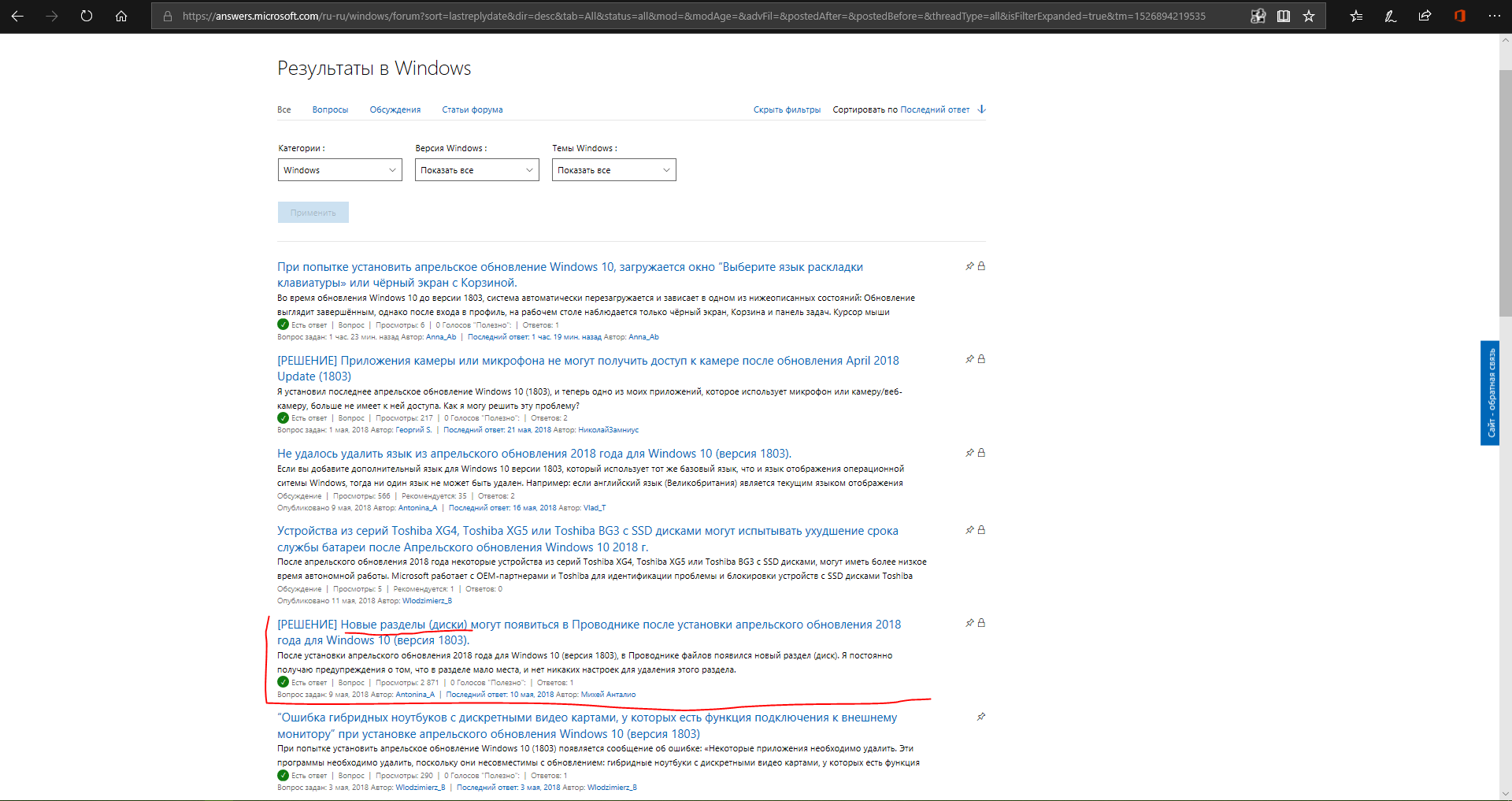The height and width of the screenshot is (801, 1512).
Task: Open the Favorites hub icon
Action: (x=1356, y=16)
